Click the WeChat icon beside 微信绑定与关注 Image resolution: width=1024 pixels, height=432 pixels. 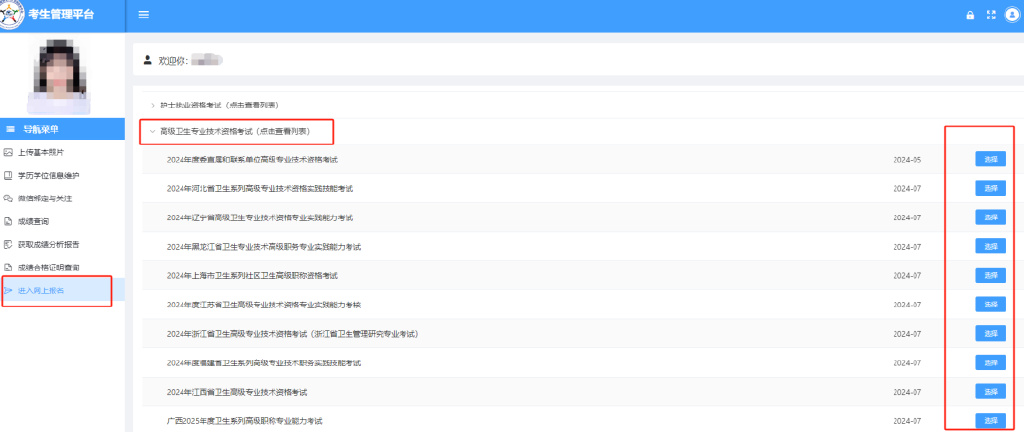(8, 198)
